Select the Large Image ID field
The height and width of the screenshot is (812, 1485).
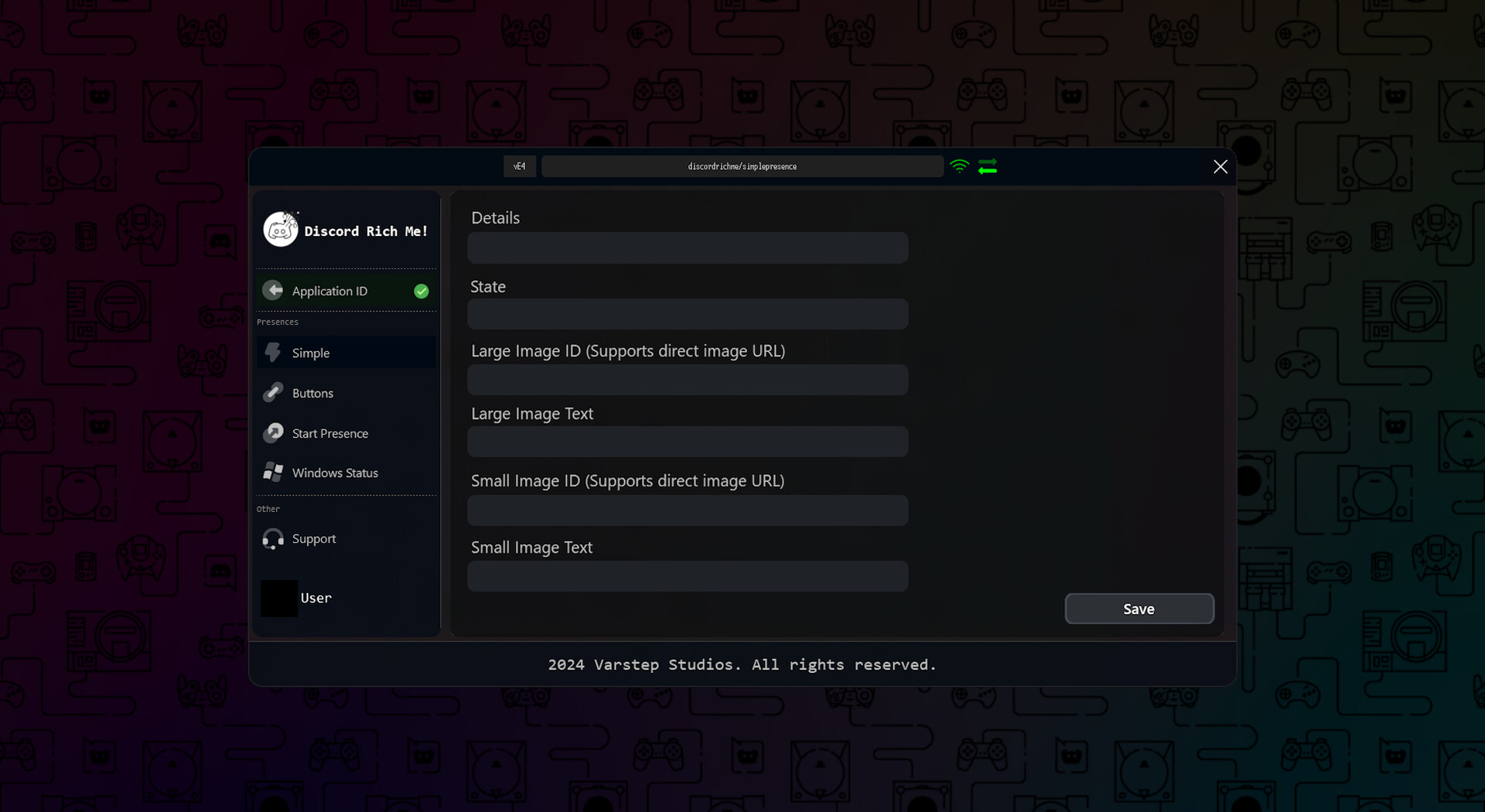687,380
